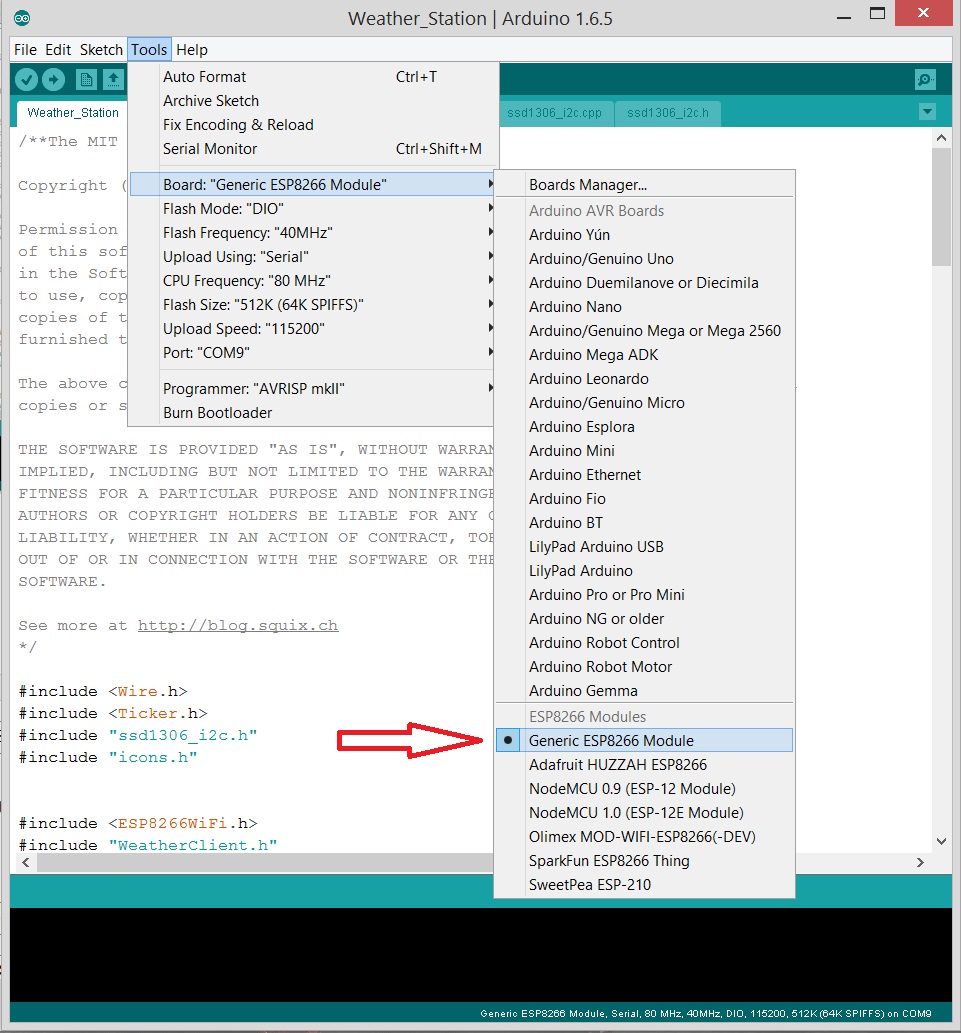The height and width of the screenshot is (1033, 961).
Task: Open the Sketch menu
Action: click(101, 49)
